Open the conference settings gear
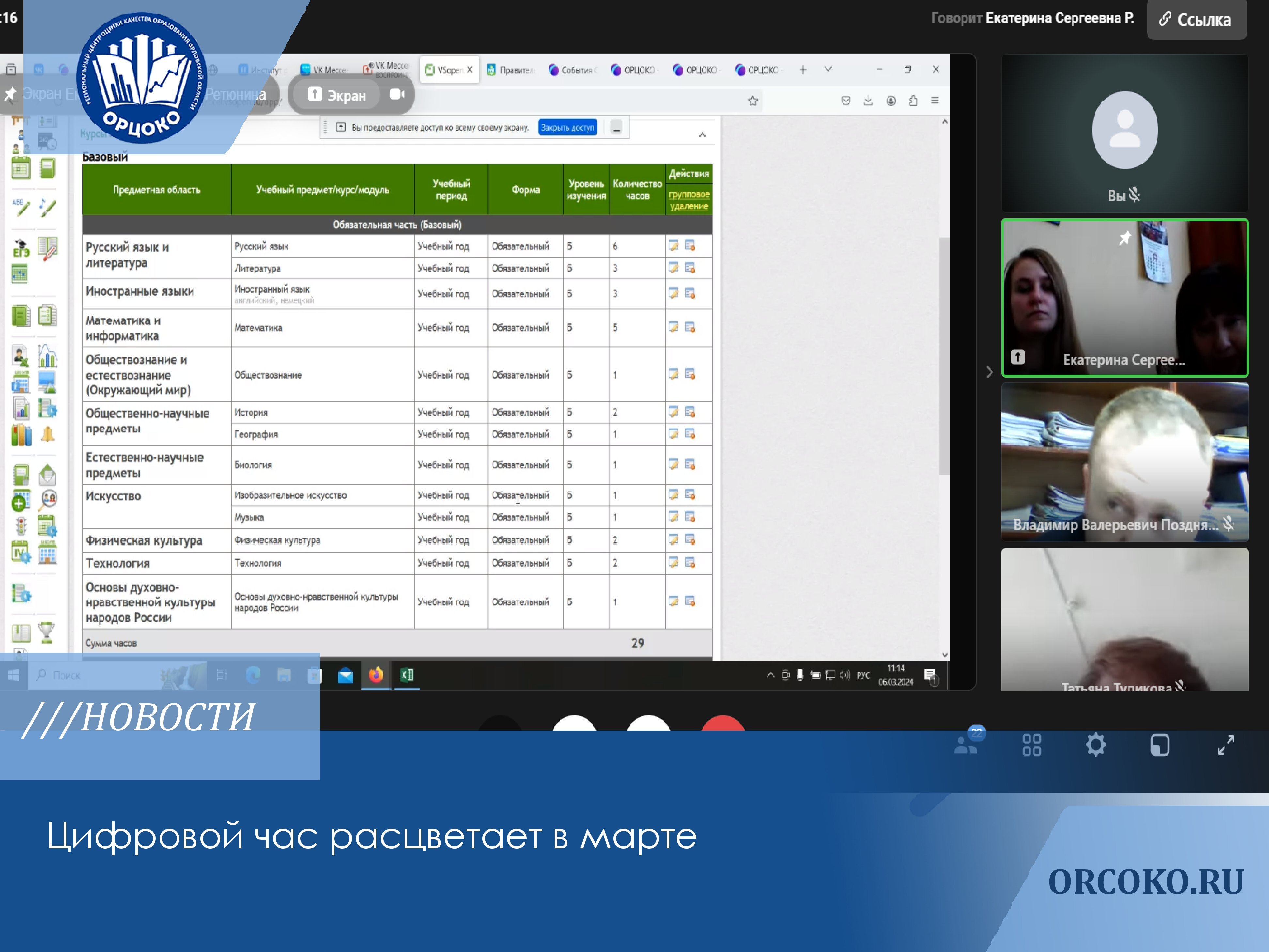The height and width of the screenshot is (952, 1269). click(1095, 745)
